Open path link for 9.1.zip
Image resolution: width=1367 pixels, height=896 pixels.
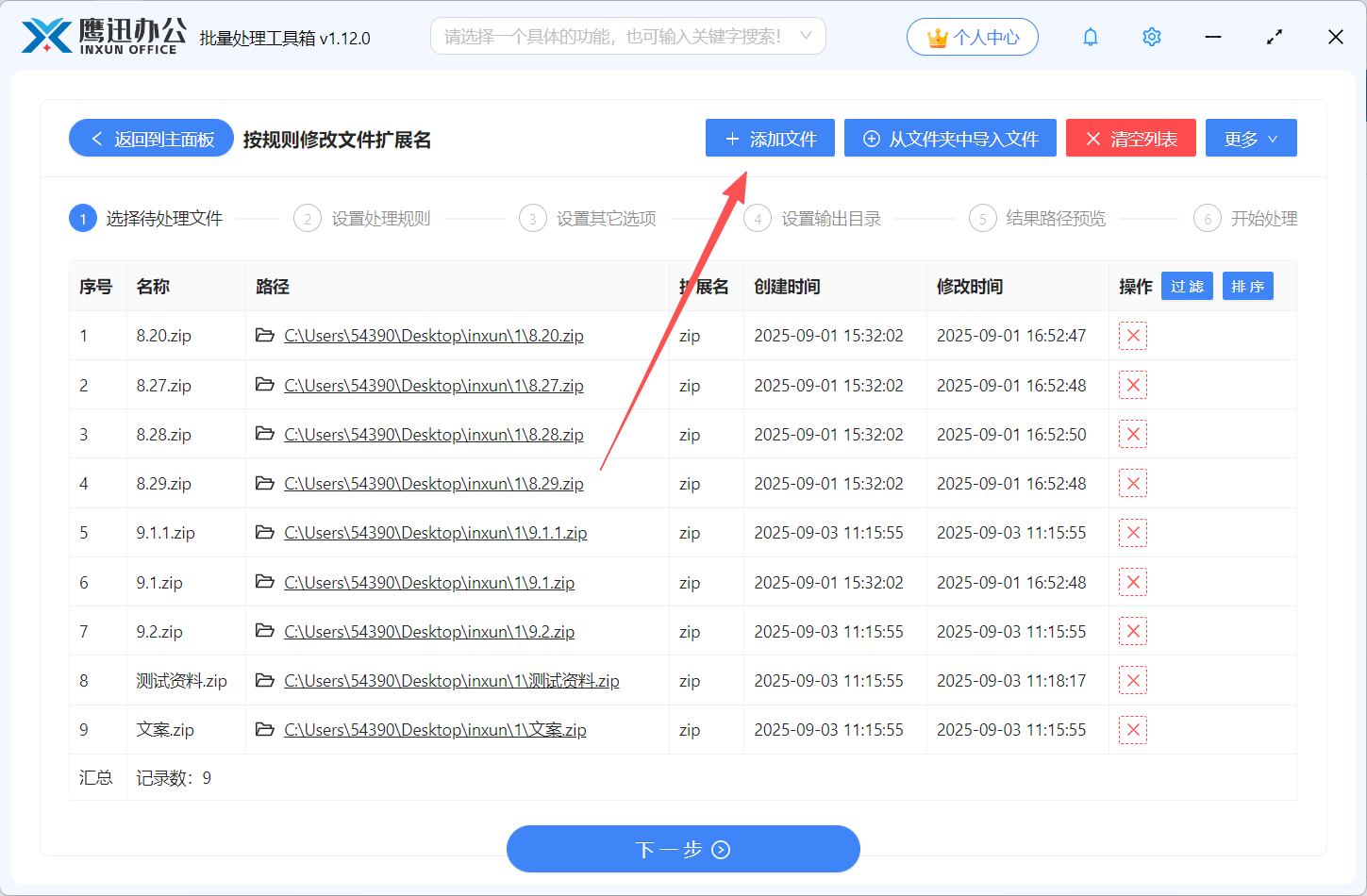[x=429, y=582]
